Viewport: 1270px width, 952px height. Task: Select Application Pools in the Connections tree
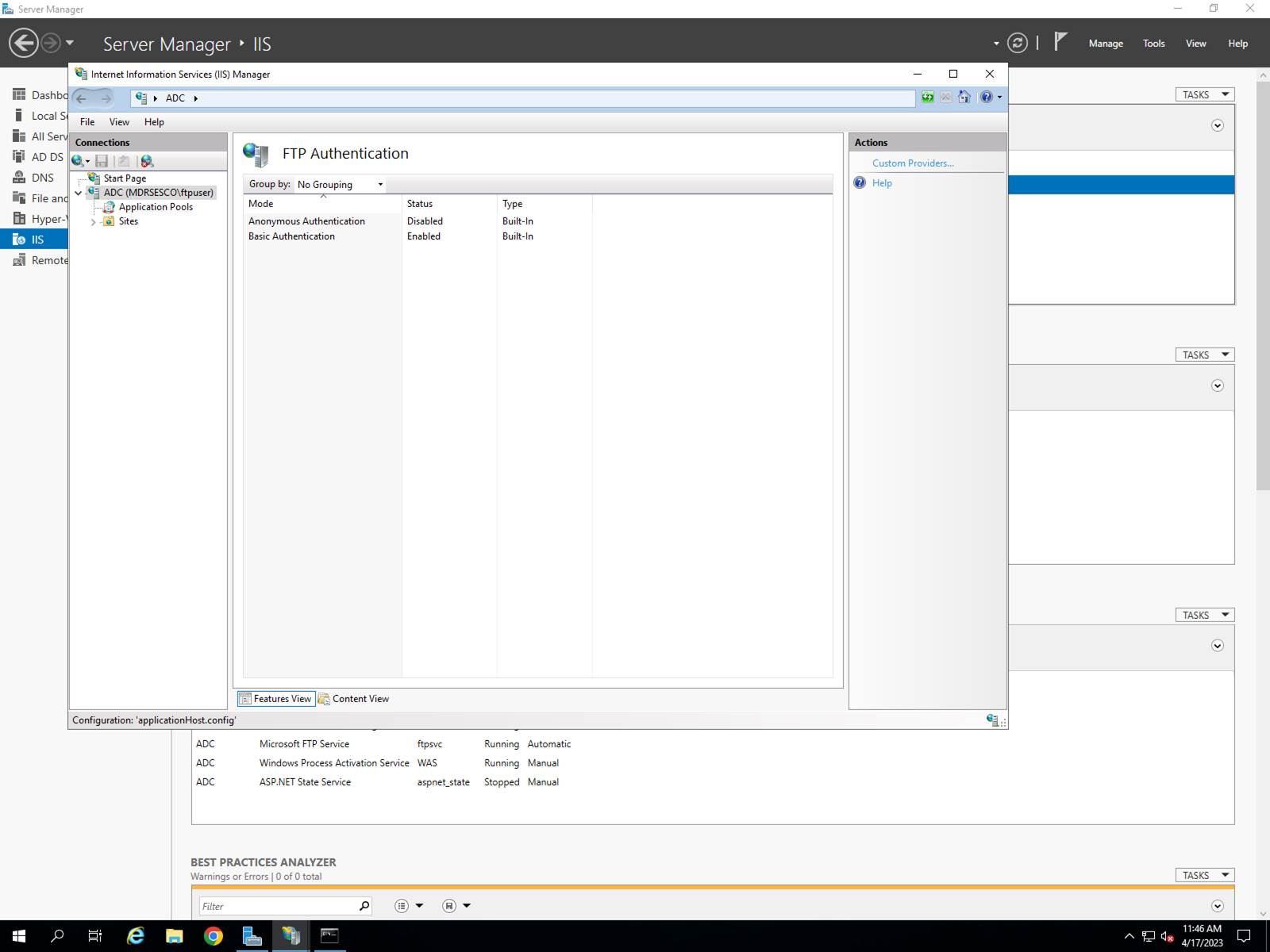click(x=156, y=207)
